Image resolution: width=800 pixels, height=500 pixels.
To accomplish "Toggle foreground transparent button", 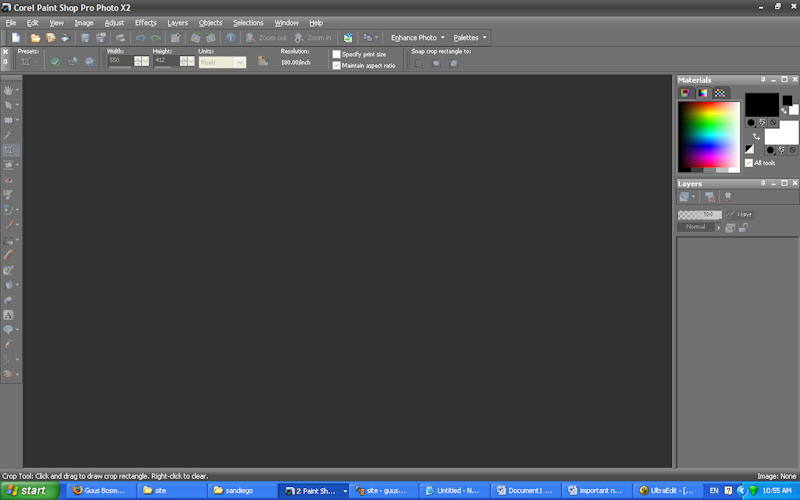I will pos(773,122).
